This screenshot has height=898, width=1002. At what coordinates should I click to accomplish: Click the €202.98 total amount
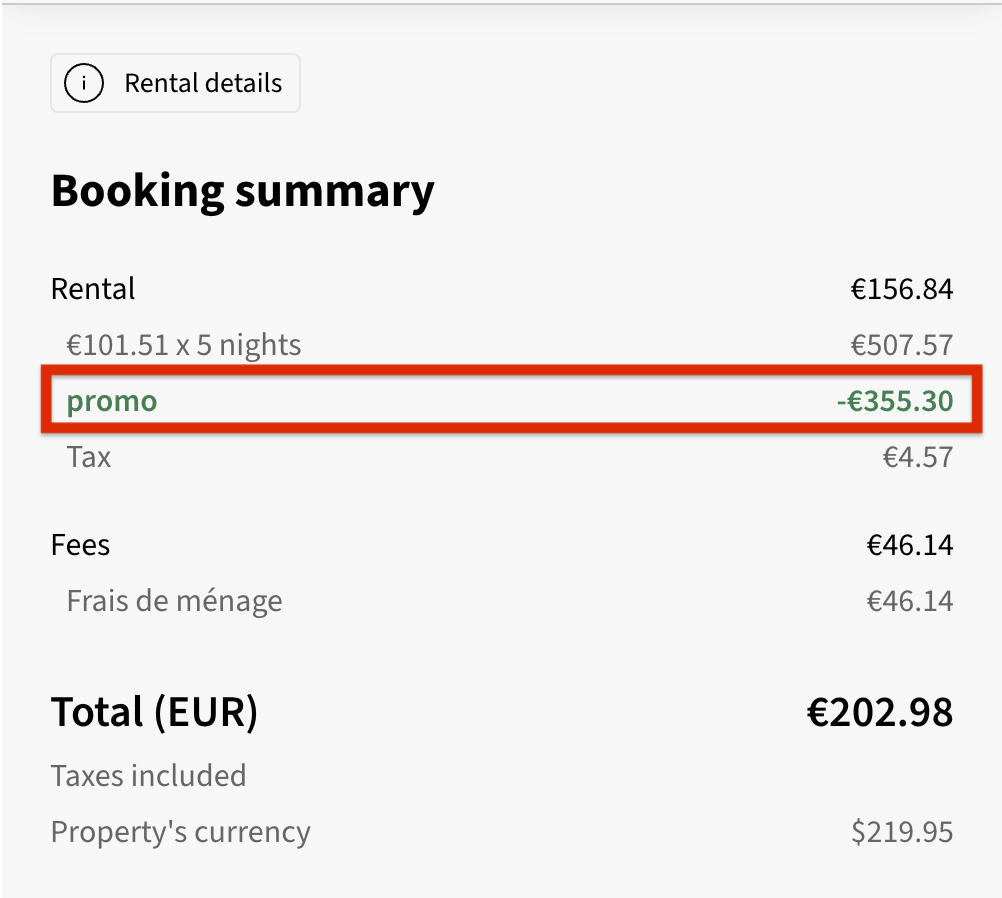[x=879, y=712]
